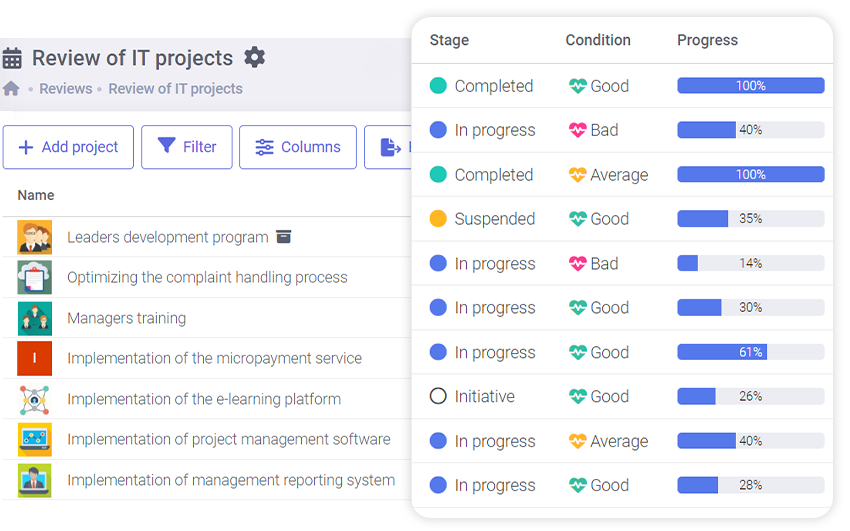The width and height of the screenshot is (850, 531).
Task: Click the red micropayment service project icon
Action: click(34, 358)
